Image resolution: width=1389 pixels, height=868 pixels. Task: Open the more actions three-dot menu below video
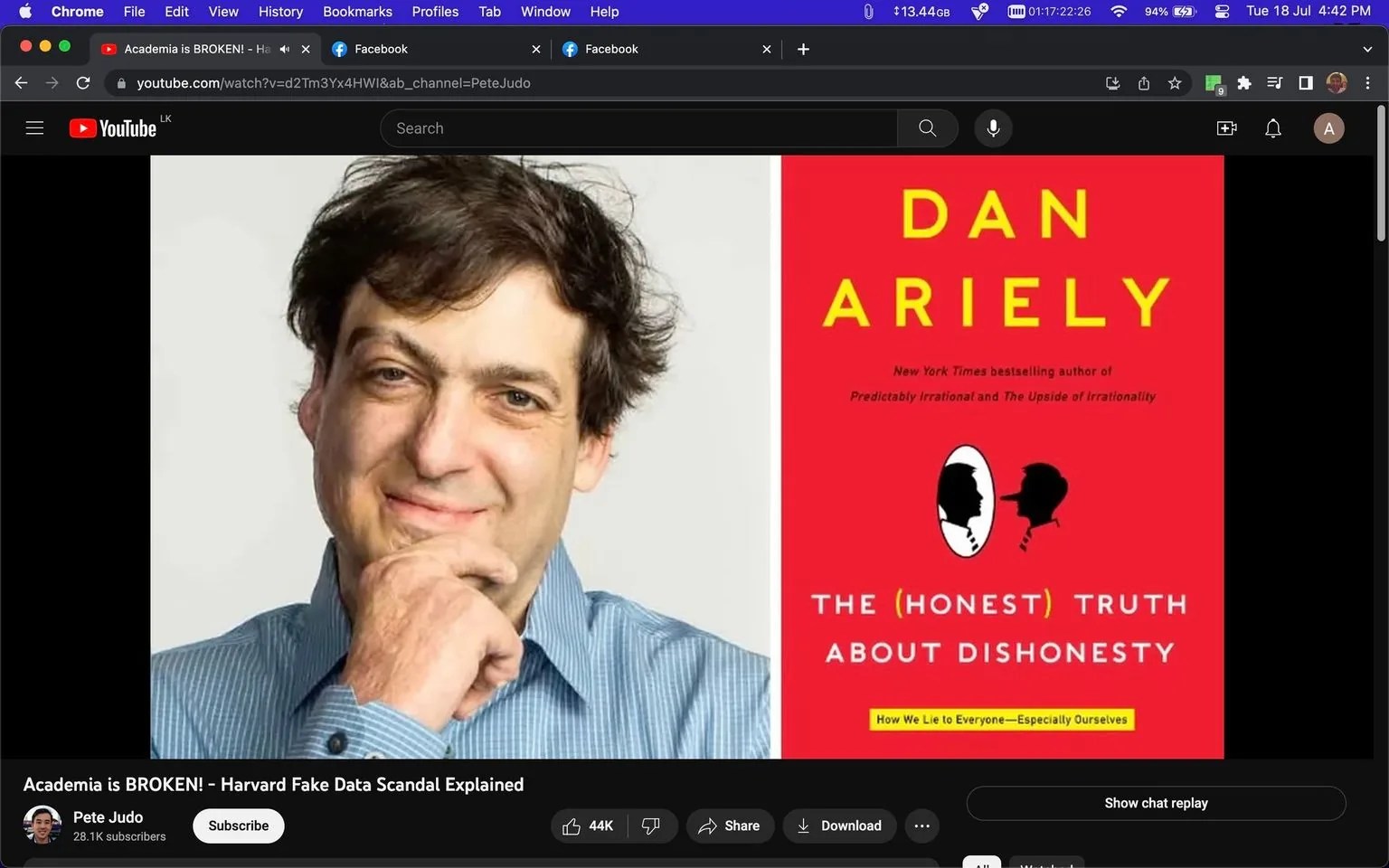(921, 826)
